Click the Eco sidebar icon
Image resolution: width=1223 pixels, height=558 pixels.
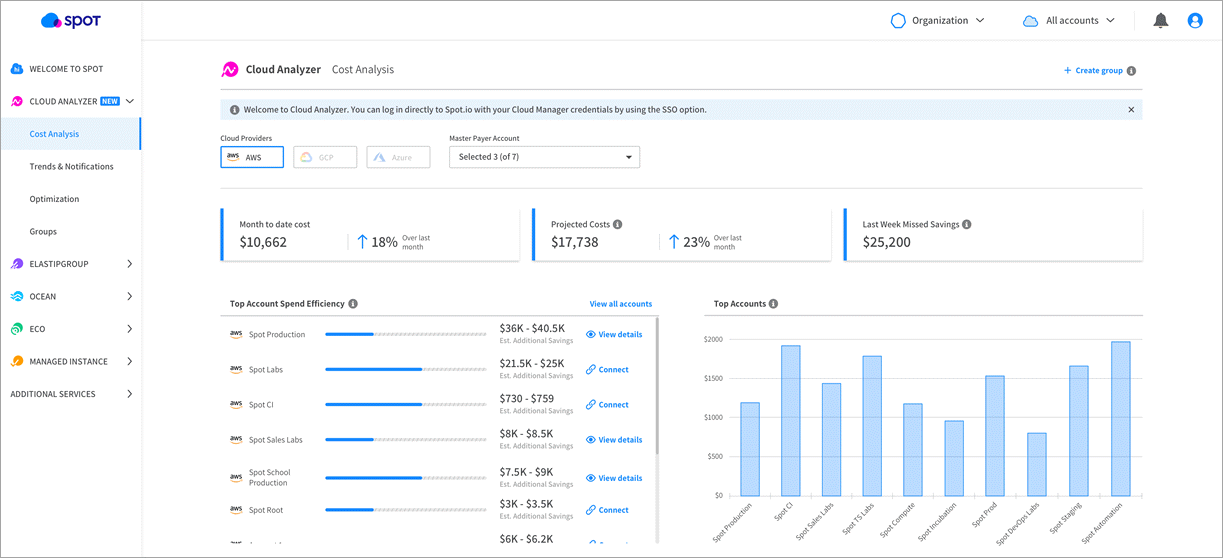click(17, 329)
